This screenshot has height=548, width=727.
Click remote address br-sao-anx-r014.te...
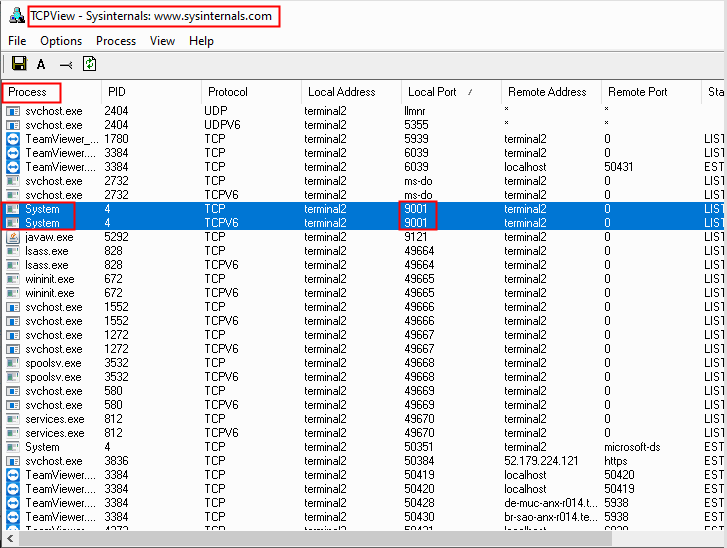point(551,517)
